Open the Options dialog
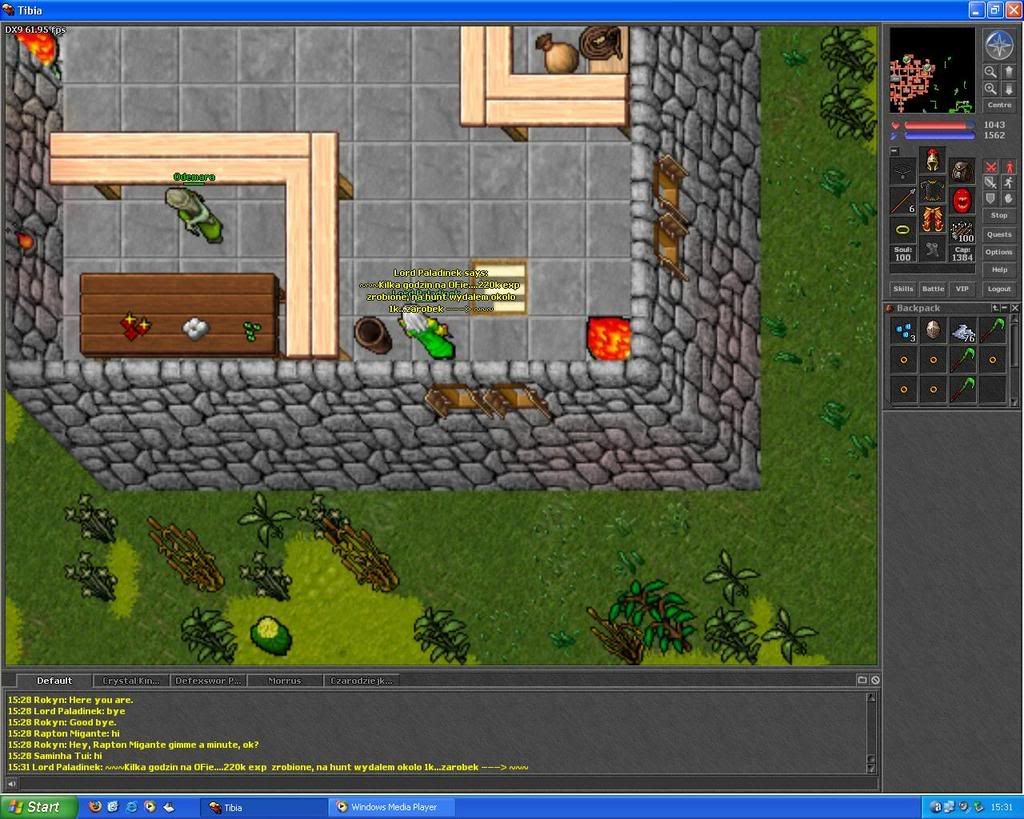The width and height of the screenshot is (1024, 819). point(999,252)
